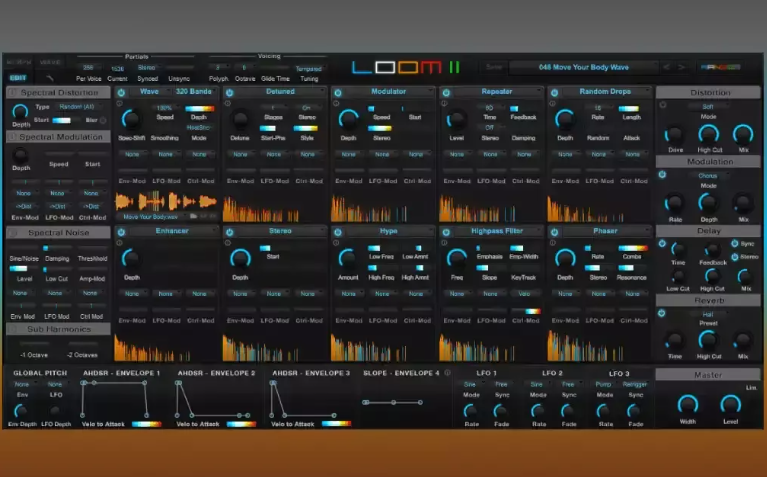767x477 pixels.
Task: Toggle the Modulation effect power switch
Action: click(x=662, y=174)
